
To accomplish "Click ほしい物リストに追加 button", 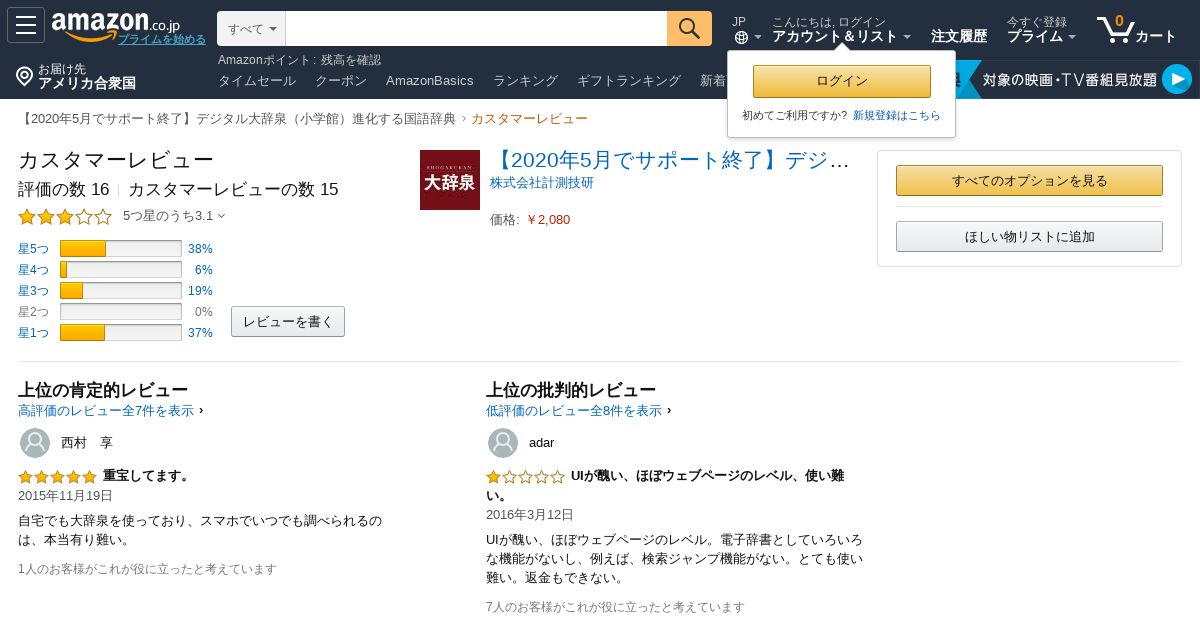I will (1029, 237).
